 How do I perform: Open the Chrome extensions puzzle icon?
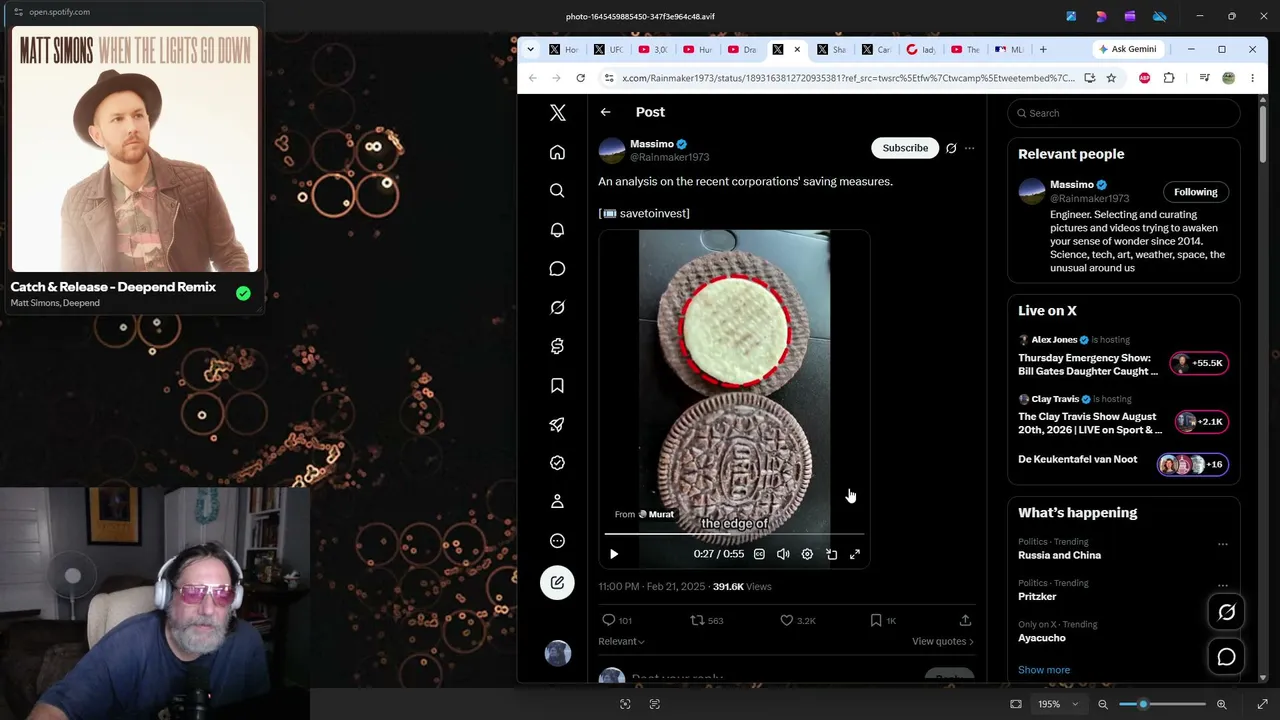pos(1169,78)
